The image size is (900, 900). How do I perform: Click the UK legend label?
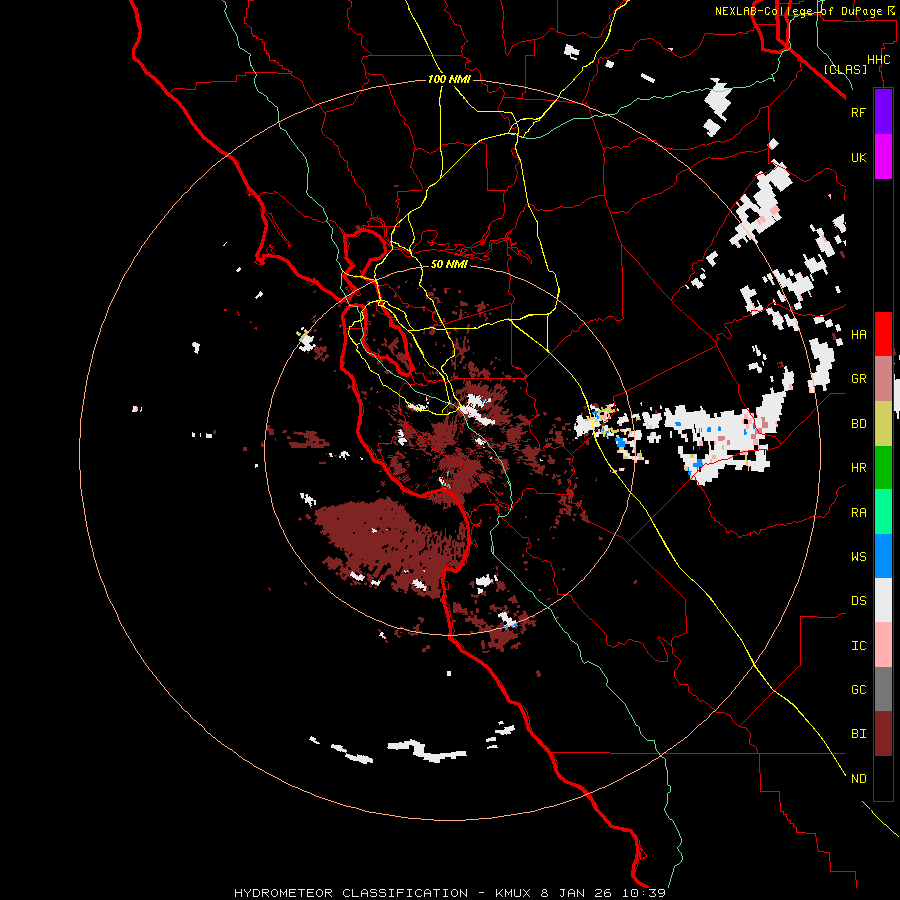[858, 157]
